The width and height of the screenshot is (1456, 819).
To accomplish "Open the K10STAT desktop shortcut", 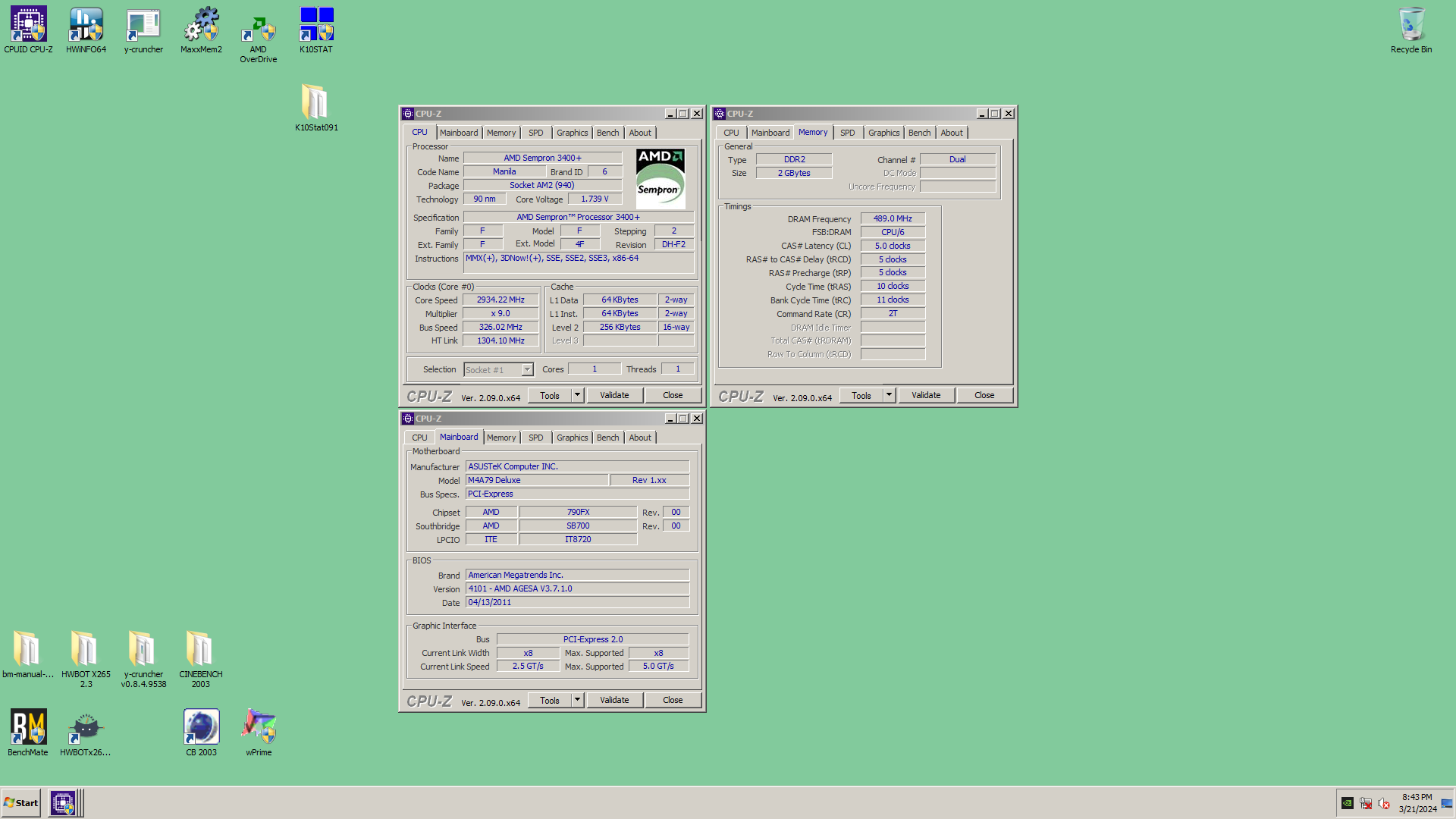I will (316, 30).
